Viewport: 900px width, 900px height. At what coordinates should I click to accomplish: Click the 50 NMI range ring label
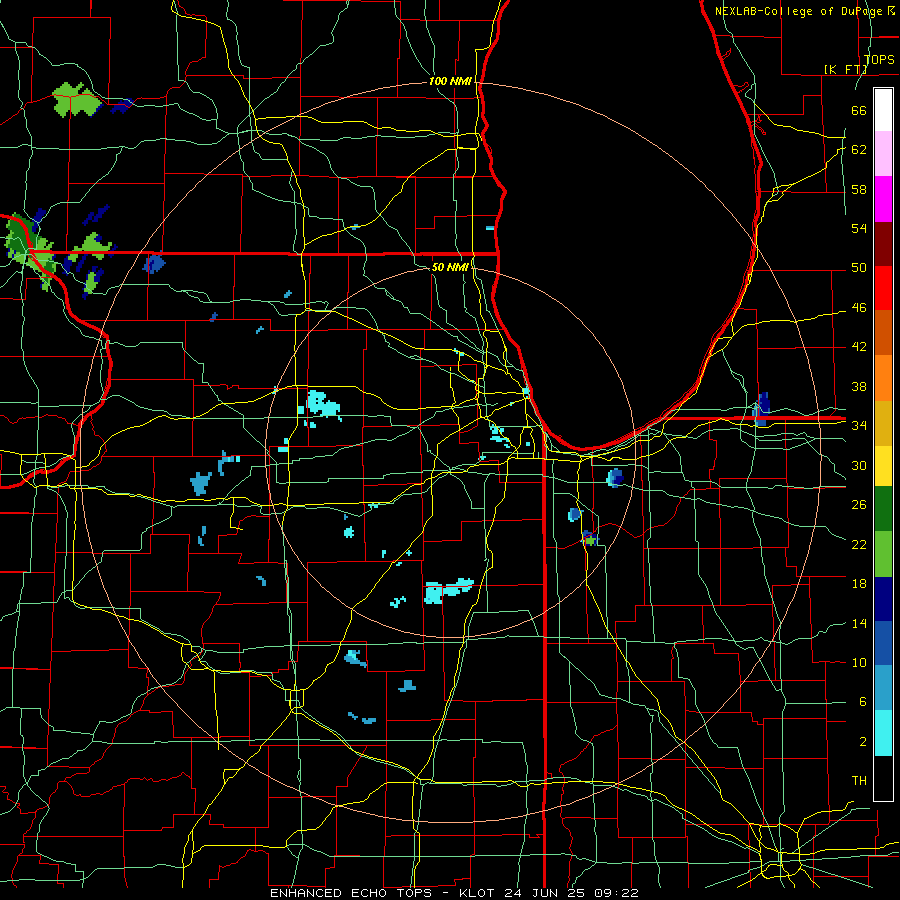pos(449,267)
